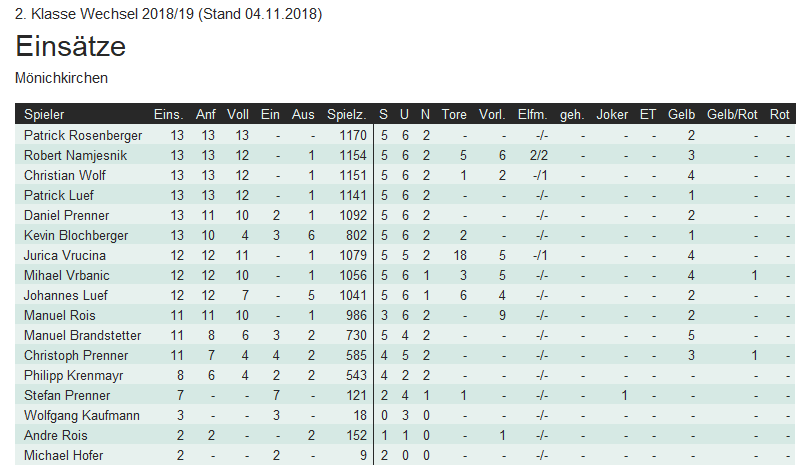The image size is (810, 472).
Task: Open Mihael Vrbanic's row
Action: click(65, 275)
